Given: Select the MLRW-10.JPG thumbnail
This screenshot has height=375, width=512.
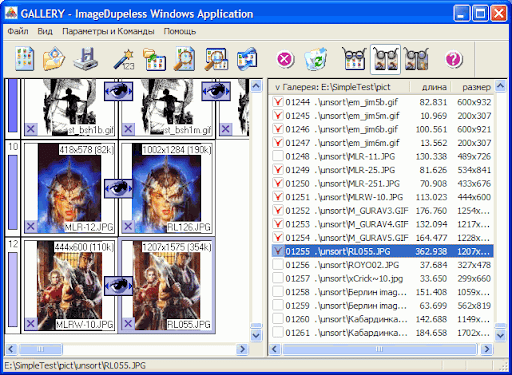Looking at the screenshot, I should pyautogui.click(x=69, y=286).
